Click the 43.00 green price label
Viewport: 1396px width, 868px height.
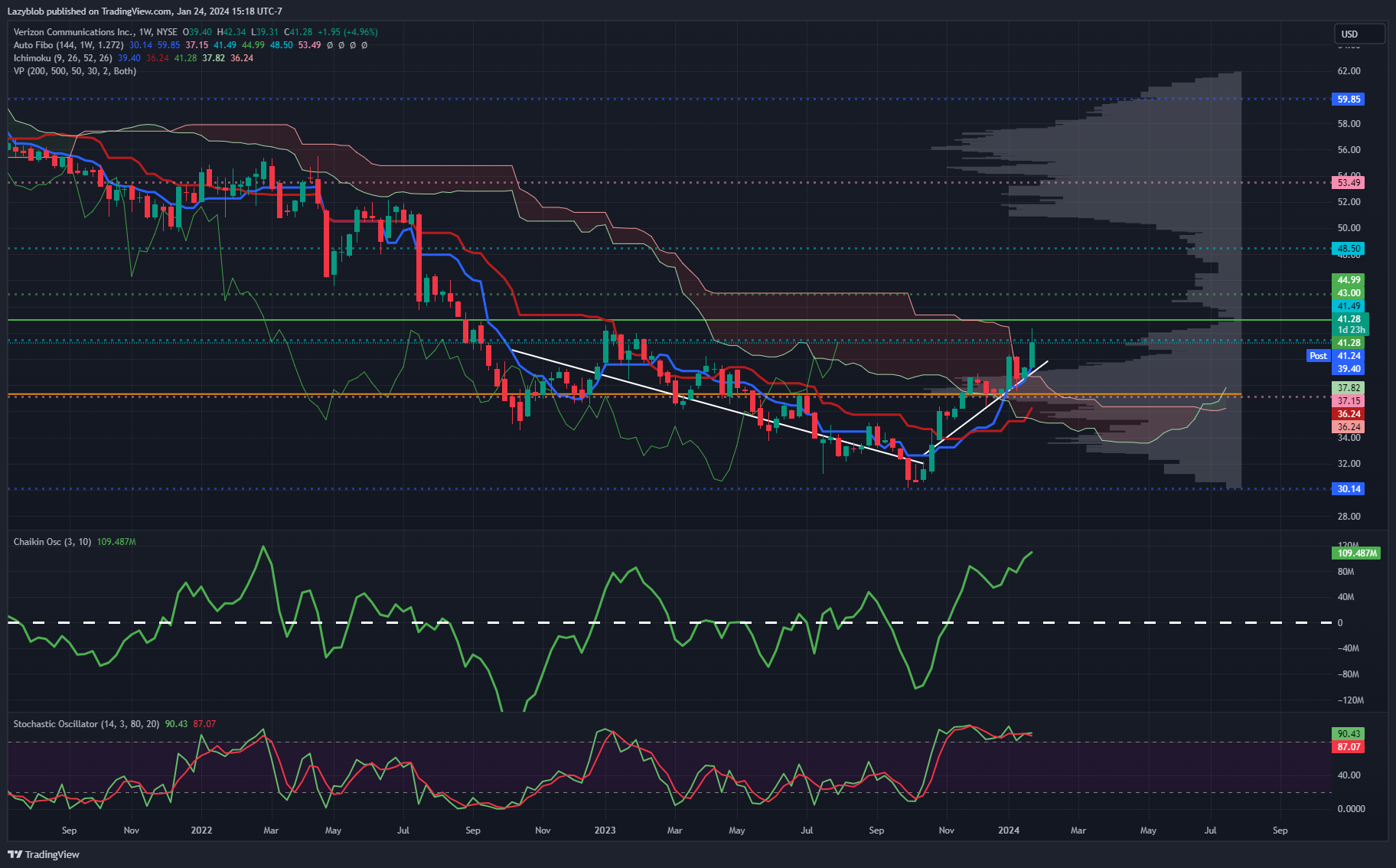tap(1349, 293)
